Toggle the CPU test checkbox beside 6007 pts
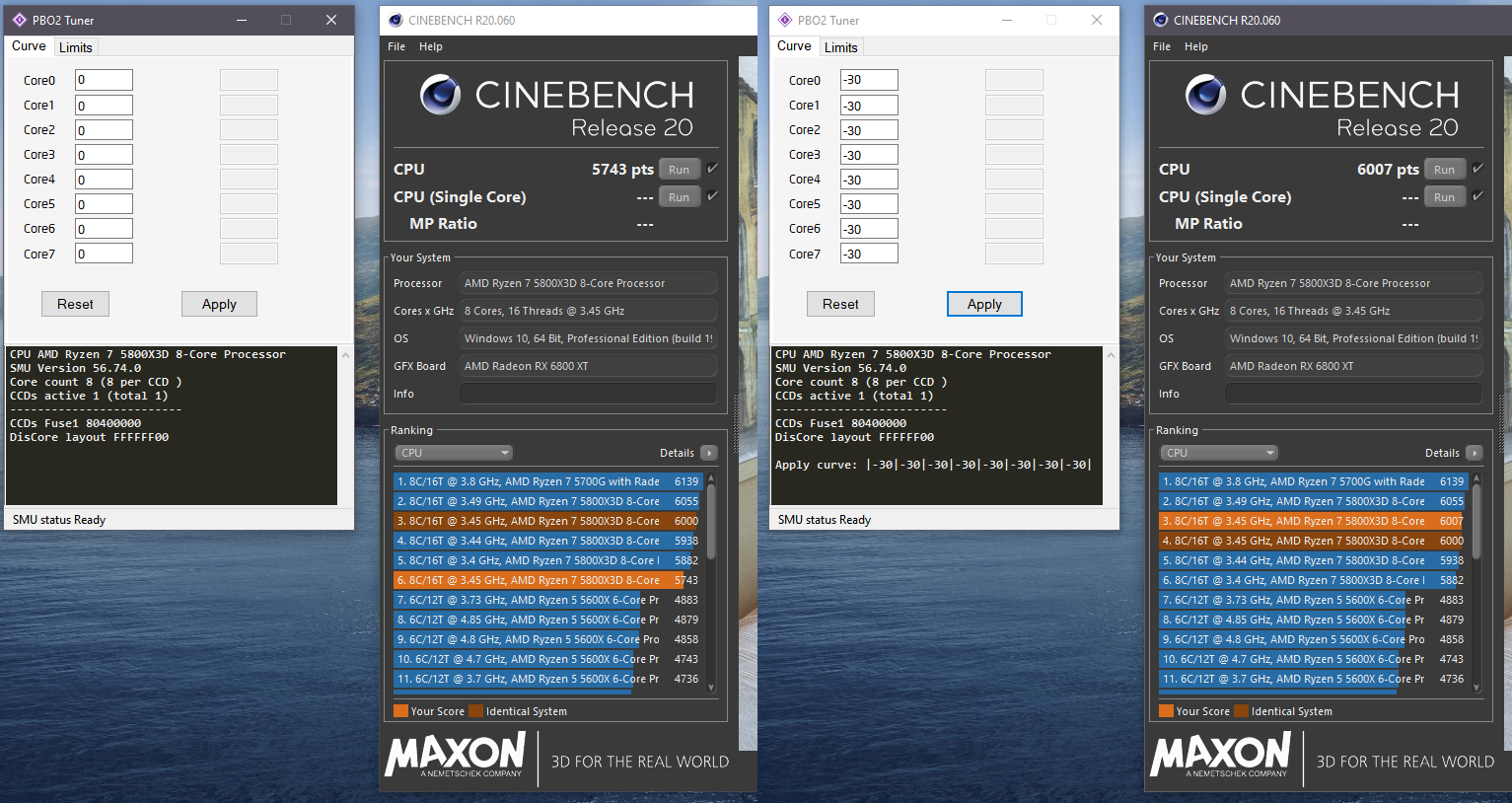Screen dimensions: 1512x803 1477,169
